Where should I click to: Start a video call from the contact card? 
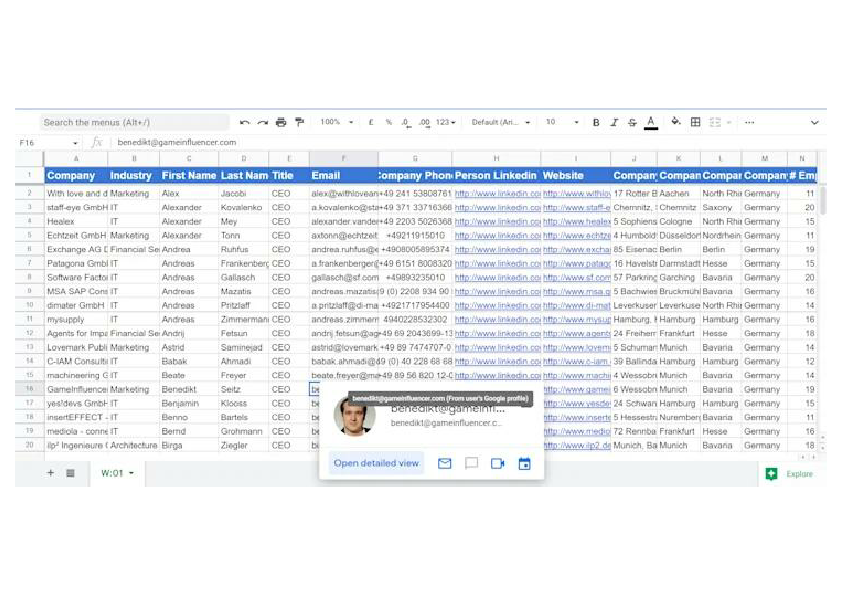click(498, 463)
